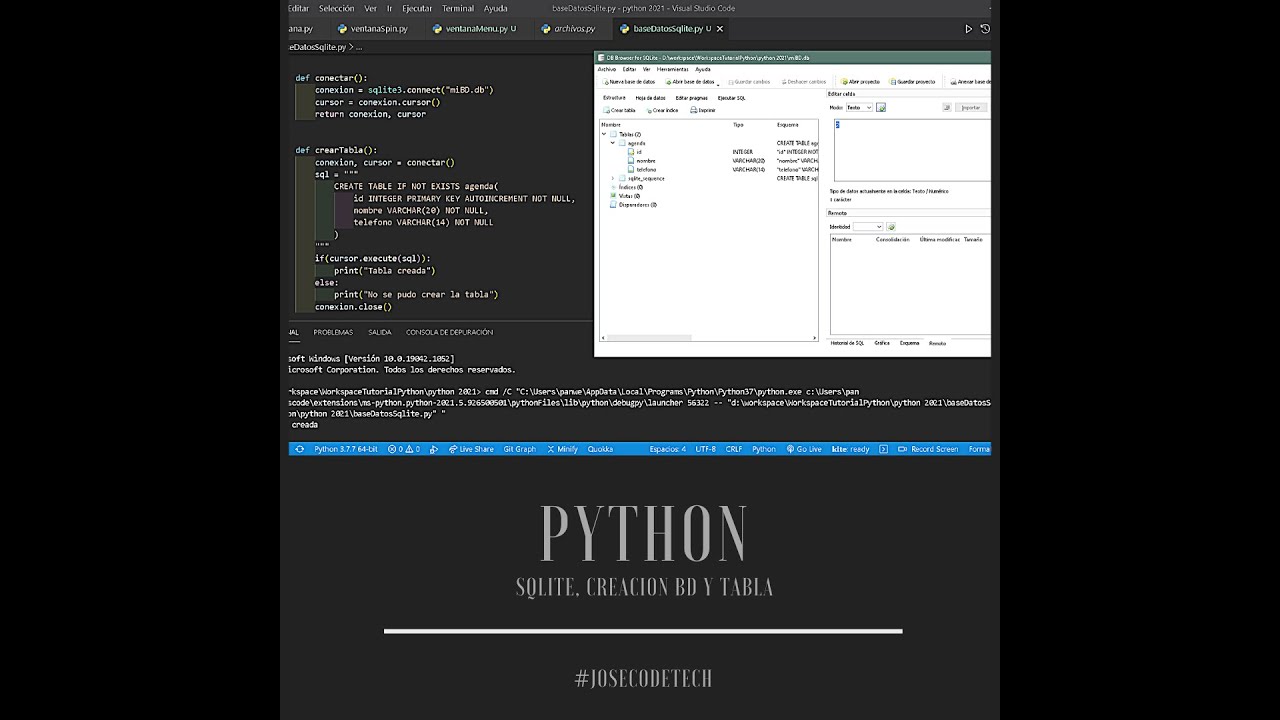Click Nueva base de datos toolbar icon

(x=629, y=82)
